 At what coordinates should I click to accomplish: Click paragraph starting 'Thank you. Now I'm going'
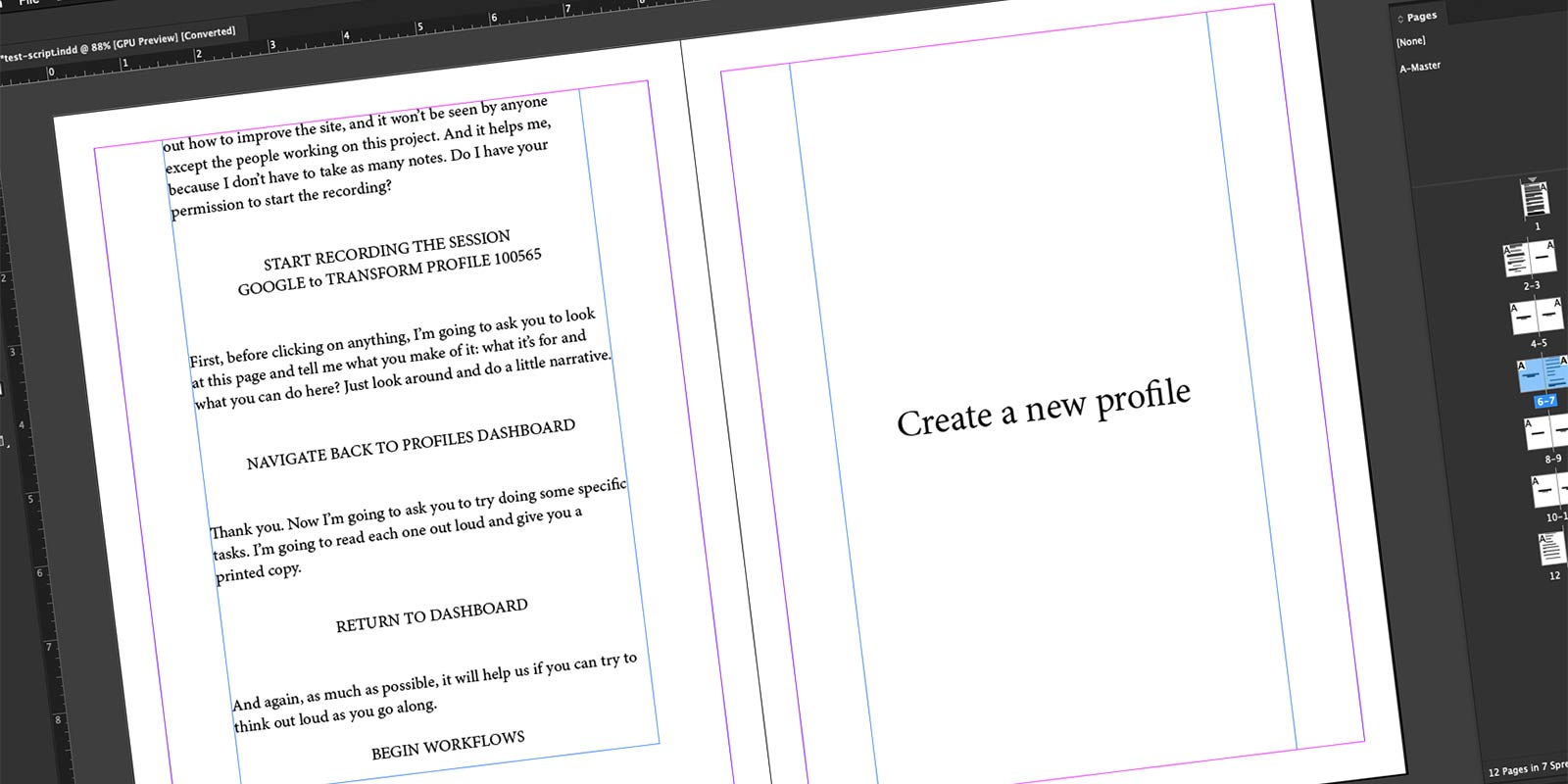417,530
